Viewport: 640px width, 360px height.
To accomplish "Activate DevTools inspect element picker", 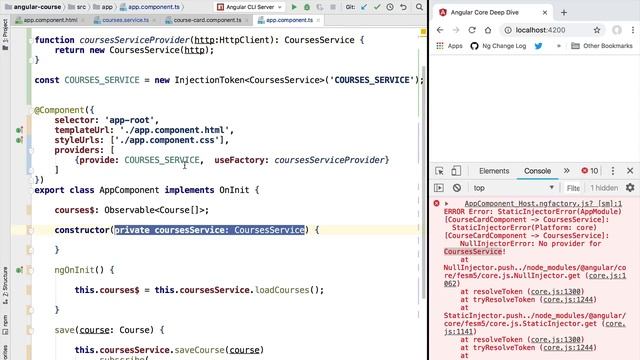I will (440, 171).
